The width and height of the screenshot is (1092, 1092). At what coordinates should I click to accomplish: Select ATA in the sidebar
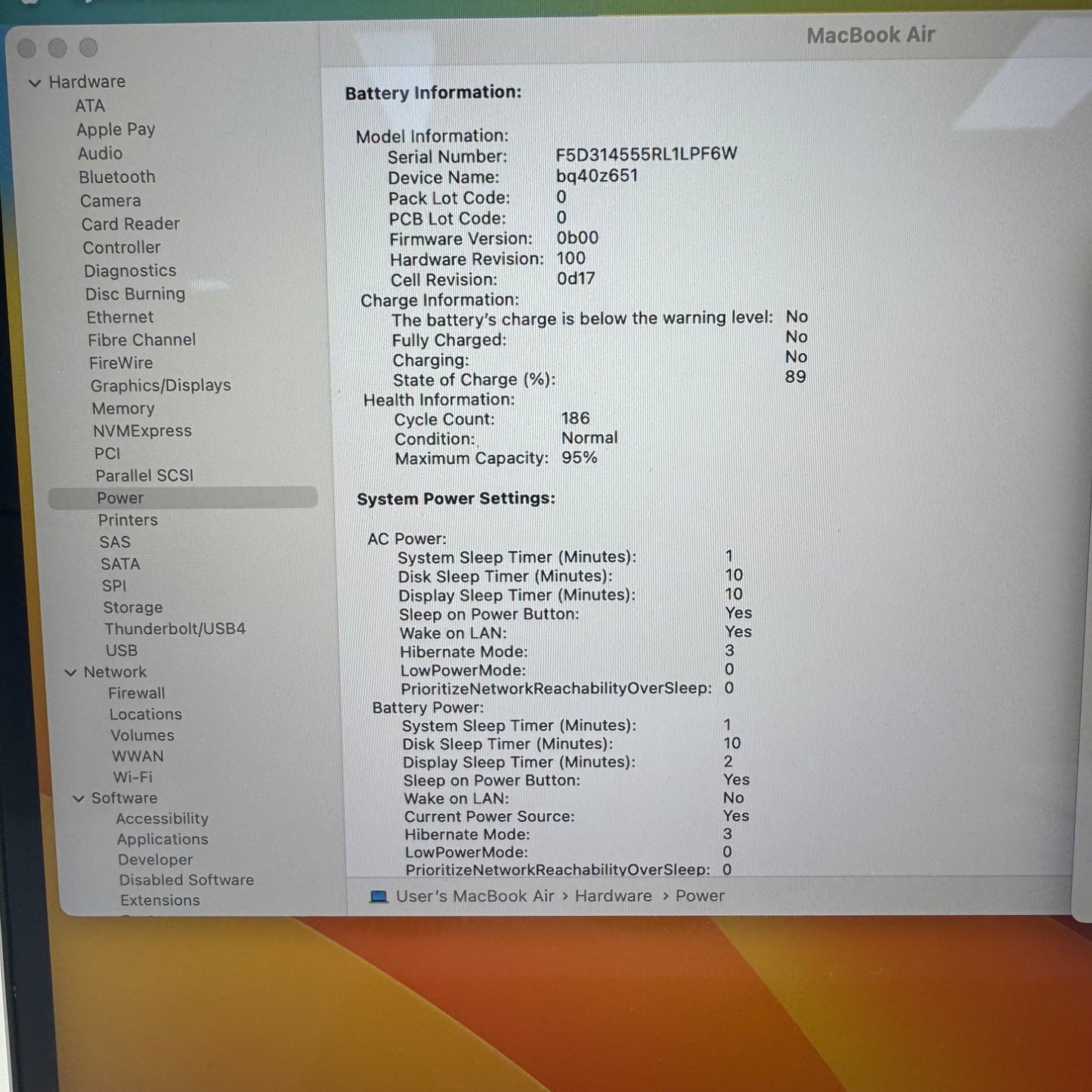click(90, 106)
